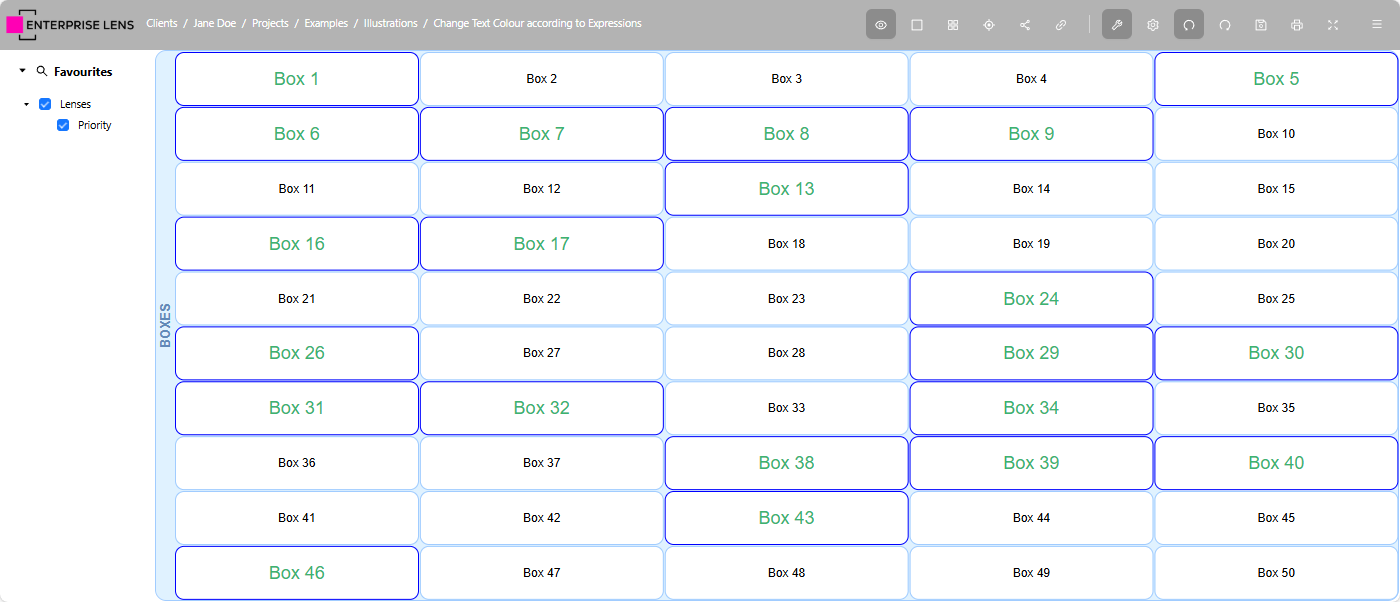Click the crosshair target icon
Viewport: 1400px width, 602px height.
(x=989, y=25)
